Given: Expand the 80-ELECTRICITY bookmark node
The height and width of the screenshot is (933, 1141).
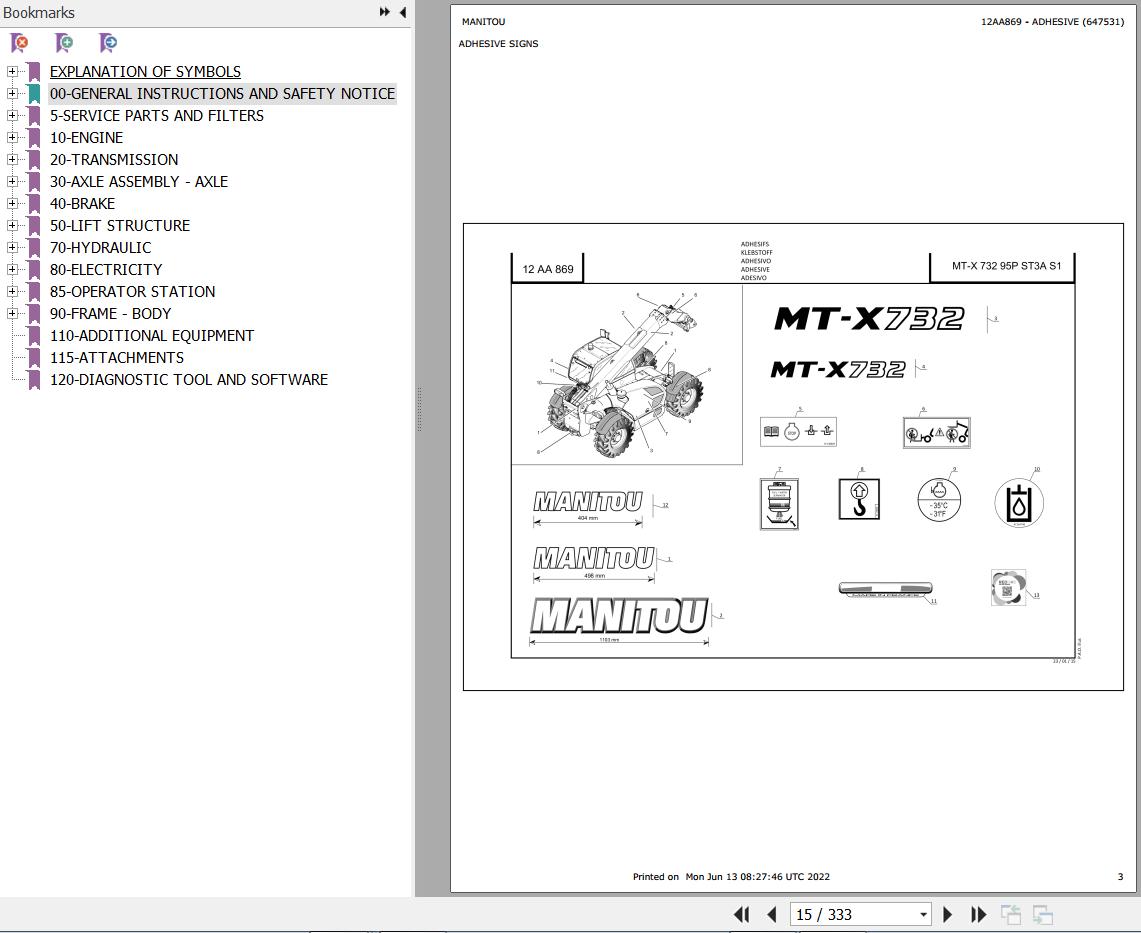Looking at the screenshot, I should (12, 269).
